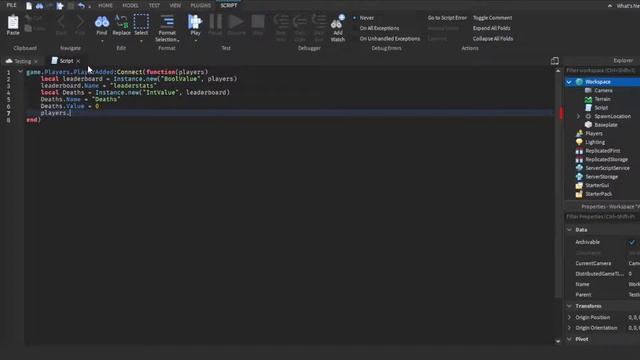The width and height of the screenshot is (640, 360).
Task: Open the Play dropdown arrow
Action: point(195,40)
